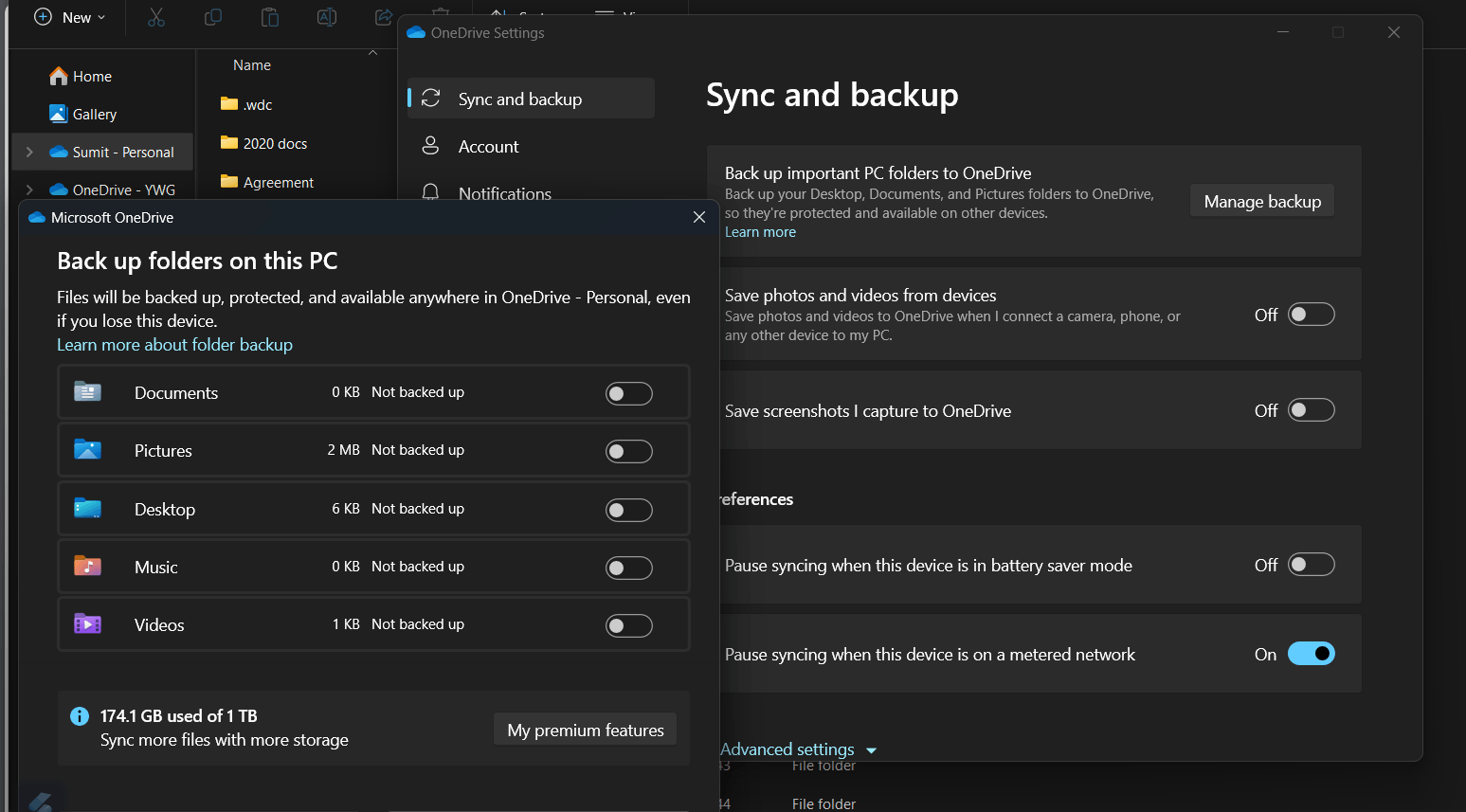
Task: Click the Paste clipboard icon
Action: (270, 17)
